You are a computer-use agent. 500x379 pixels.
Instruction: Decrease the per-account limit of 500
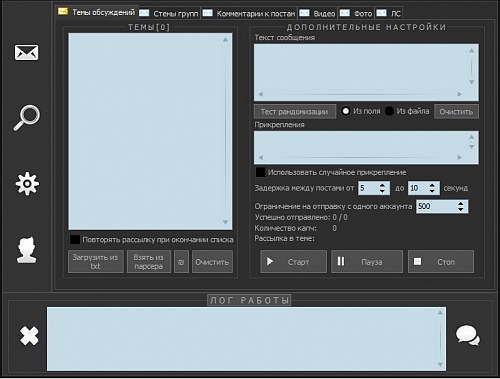click(461, 209)
